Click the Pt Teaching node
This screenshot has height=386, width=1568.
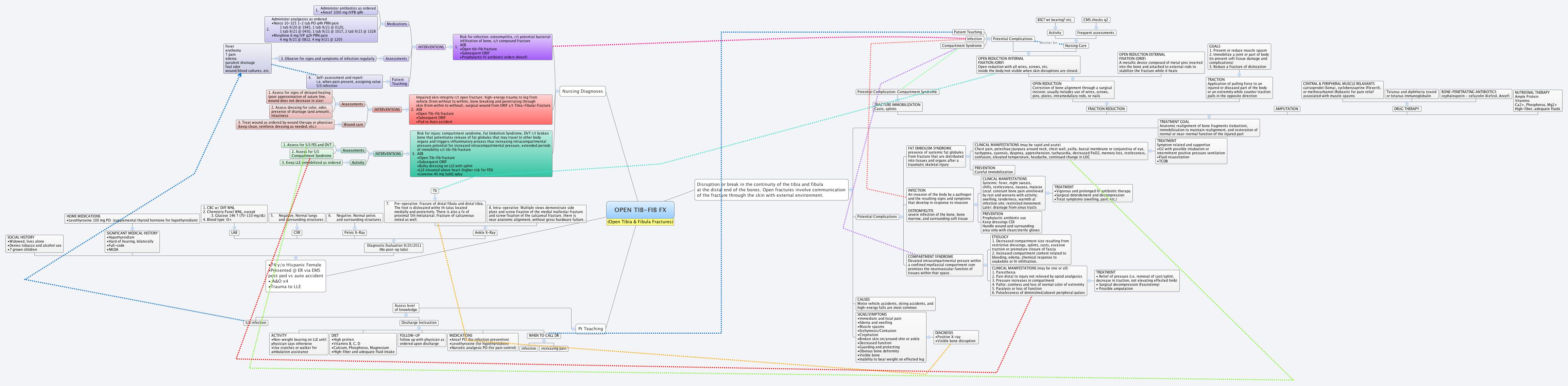click(x=591, y=328)
